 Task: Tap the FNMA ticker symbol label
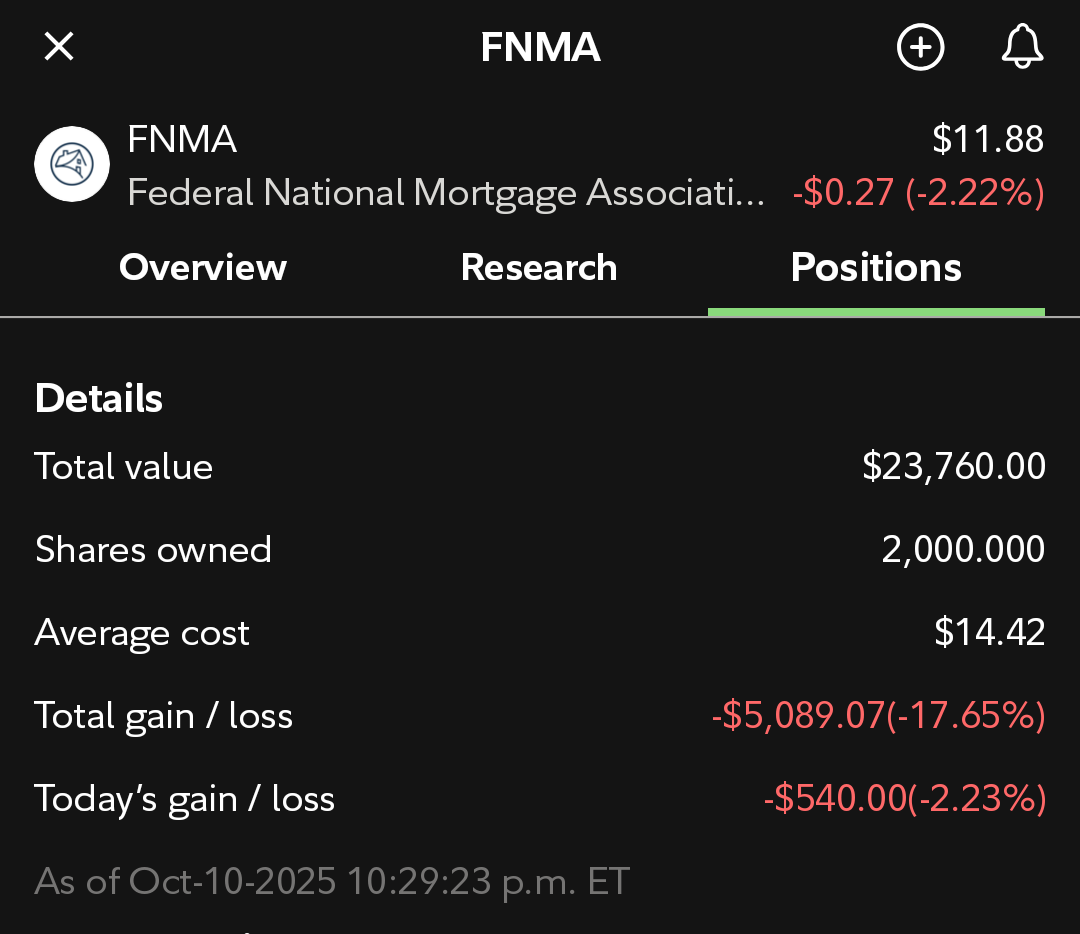click(x=182, y=140)
